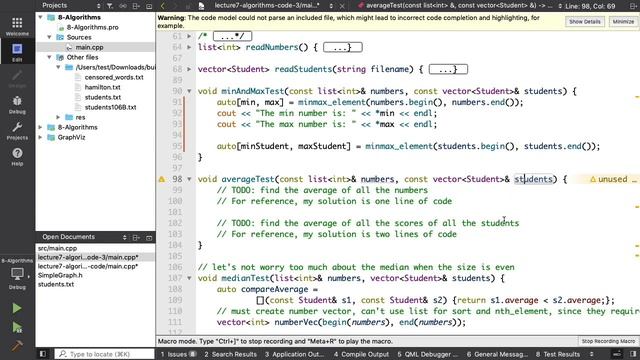Toggle the left sidebar visibility
640x360 pixels.
[43, 354]
